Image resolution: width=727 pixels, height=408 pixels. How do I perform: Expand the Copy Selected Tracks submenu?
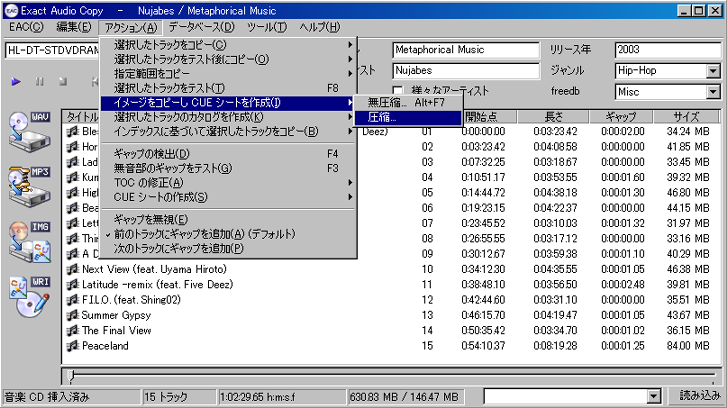[229, 45]
